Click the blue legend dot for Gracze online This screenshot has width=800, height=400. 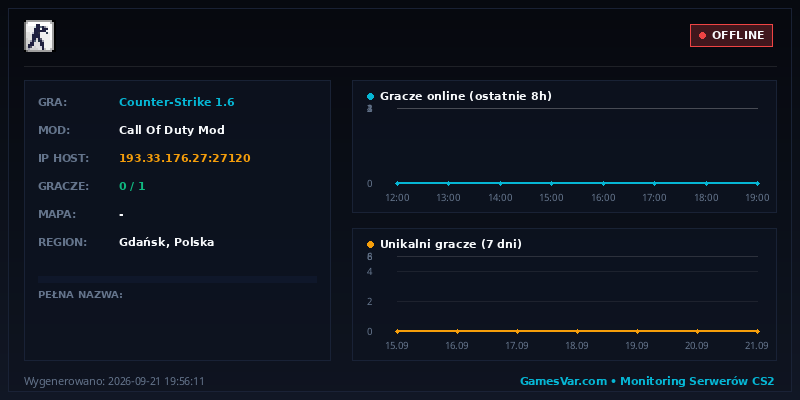click(x=370, y=96)
